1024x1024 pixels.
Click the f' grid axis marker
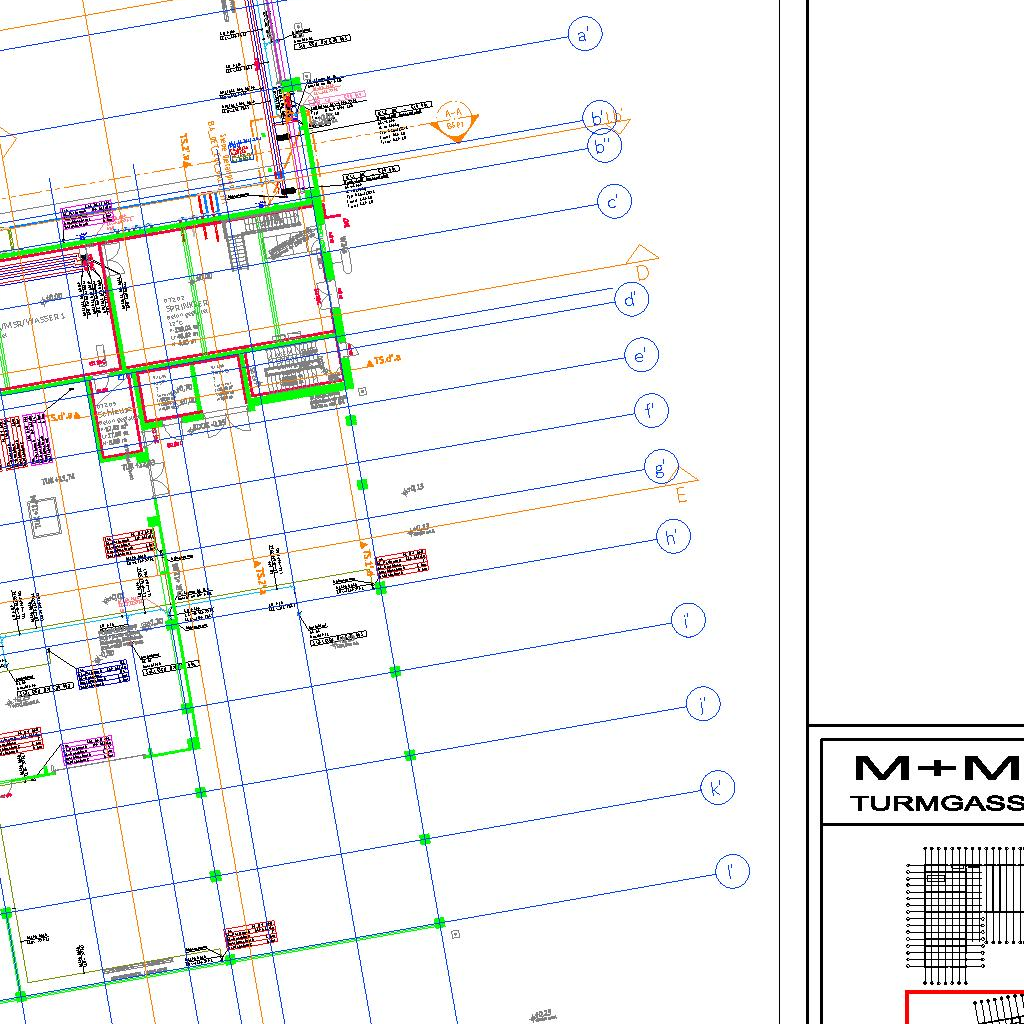tap(651, 410)
